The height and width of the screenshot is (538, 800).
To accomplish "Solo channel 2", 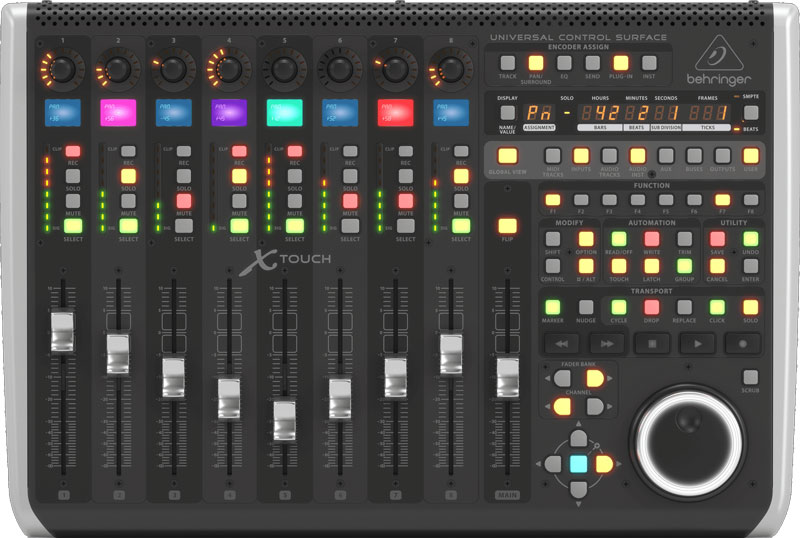I will [128, 176].
